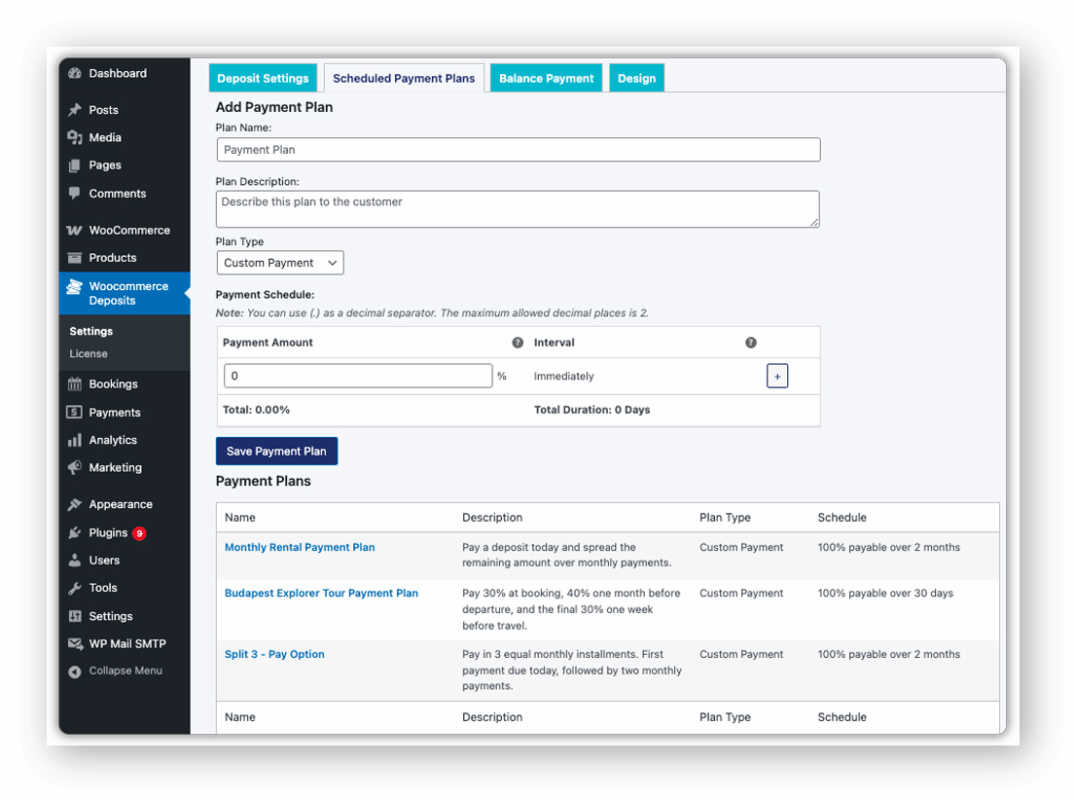Click the Collapse Menu arrow icon
The width and height of the screenshot is (1074, 800).
click(75, 671)
